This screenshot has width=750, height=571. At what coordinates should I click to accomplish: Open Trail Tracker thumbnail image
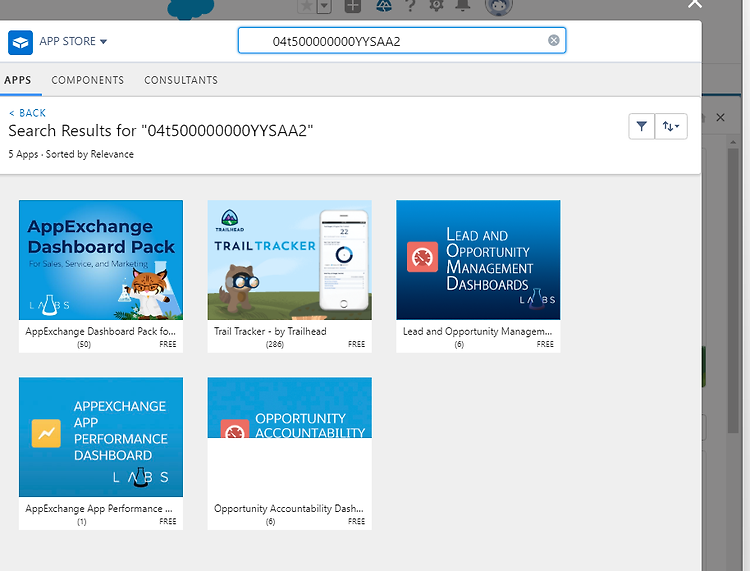[289, 260]
